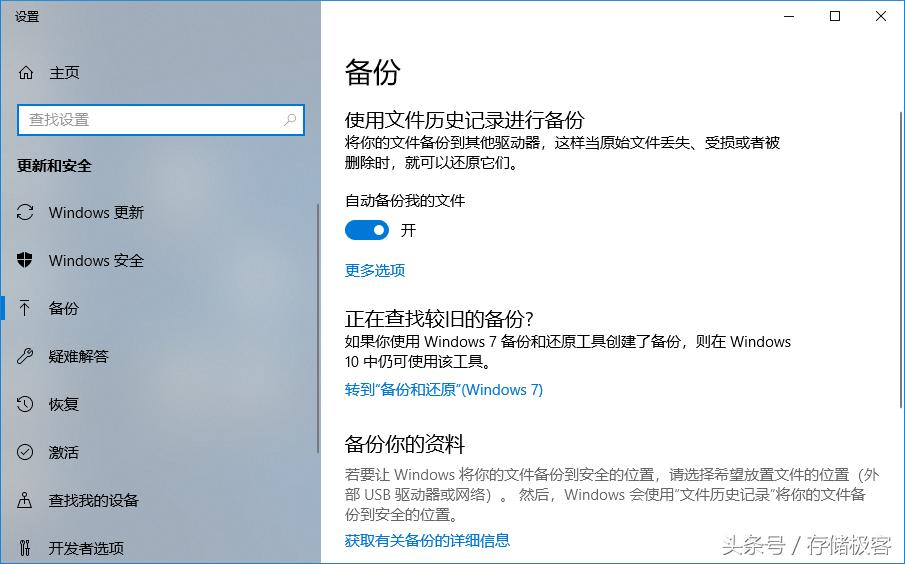Select 疑难解答 in the sidebar menu

click(78, 356)
